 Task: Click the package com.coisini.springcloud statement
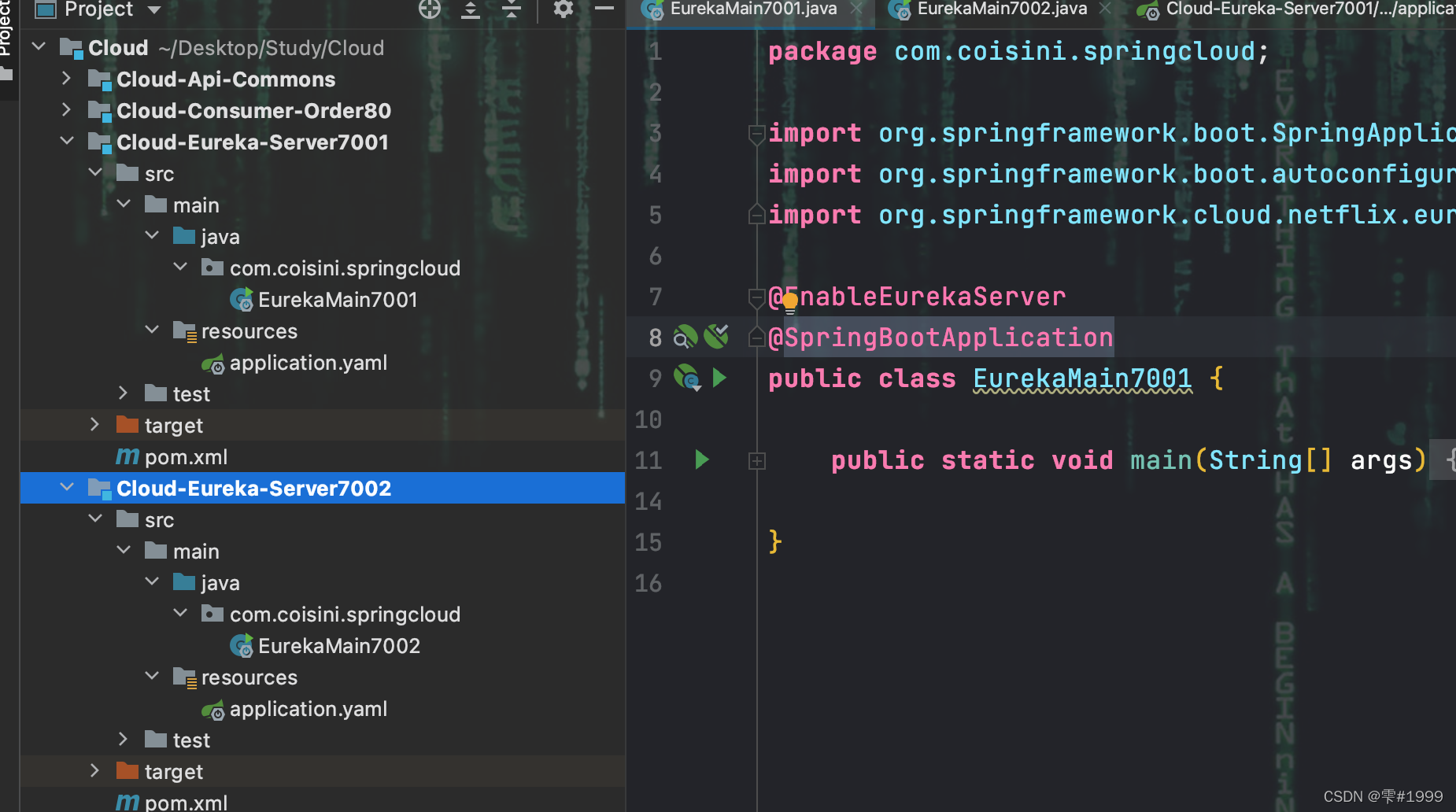(x=1018, y=51)
